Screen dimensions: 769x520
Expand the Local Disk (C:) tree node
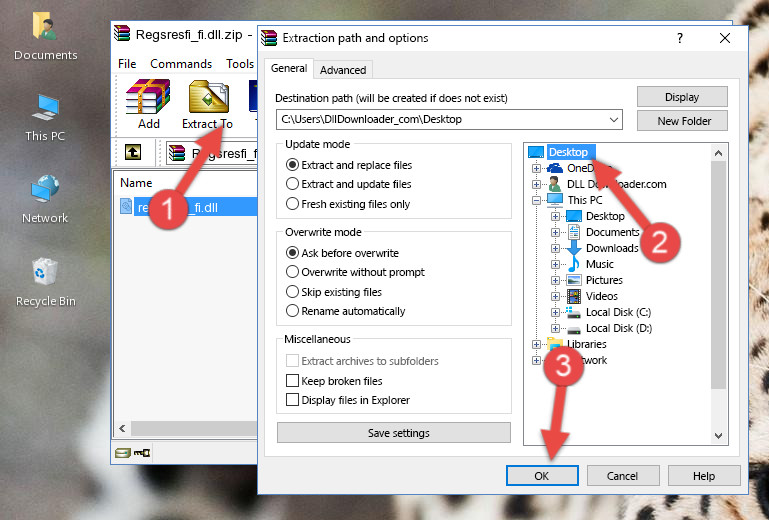pos(555,312)
